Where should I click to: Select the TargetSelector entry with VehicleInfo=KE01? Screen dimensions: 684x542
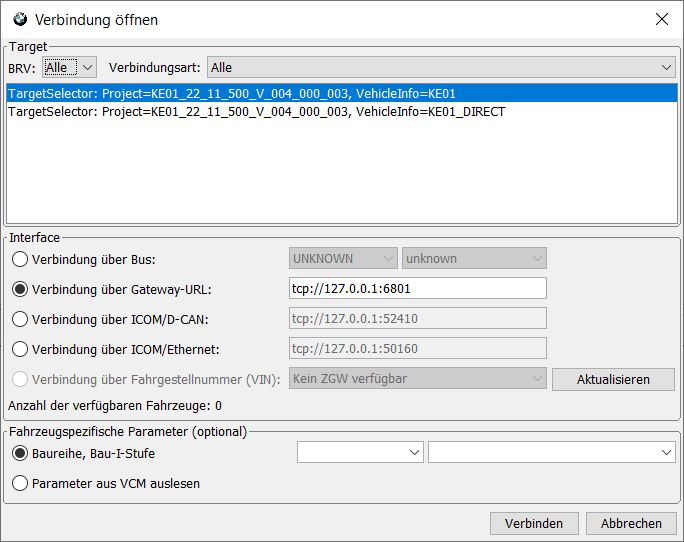point(231,93)
